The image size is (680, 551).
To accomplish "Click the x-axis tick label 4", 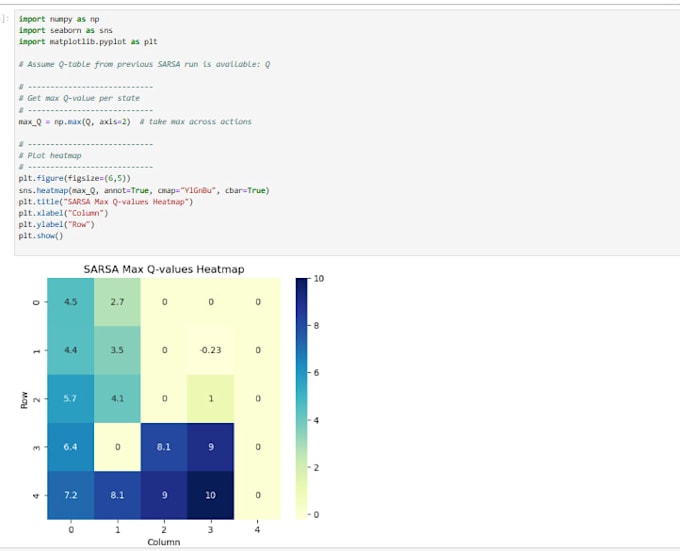I will tap(257, 530).
